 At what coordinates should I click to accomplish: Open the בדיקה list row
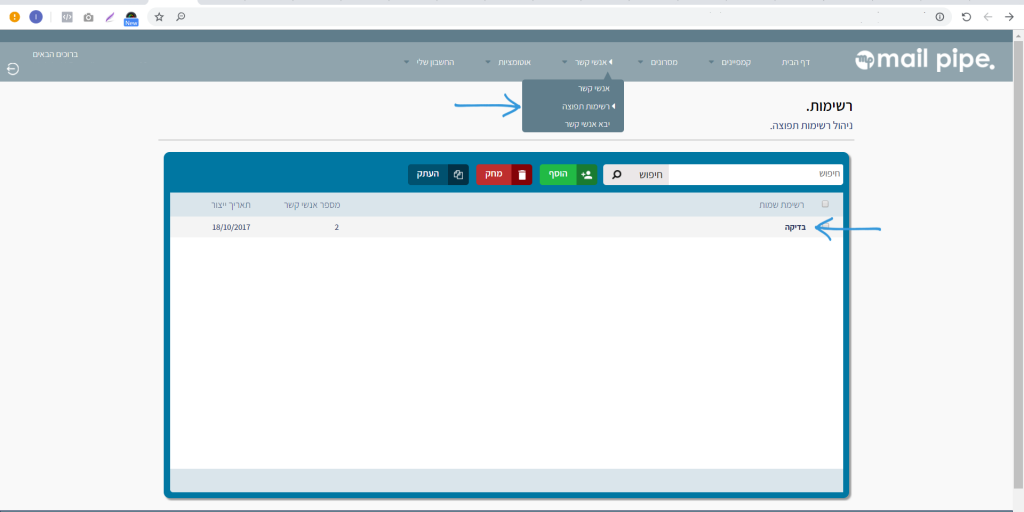tap(795, 228)
